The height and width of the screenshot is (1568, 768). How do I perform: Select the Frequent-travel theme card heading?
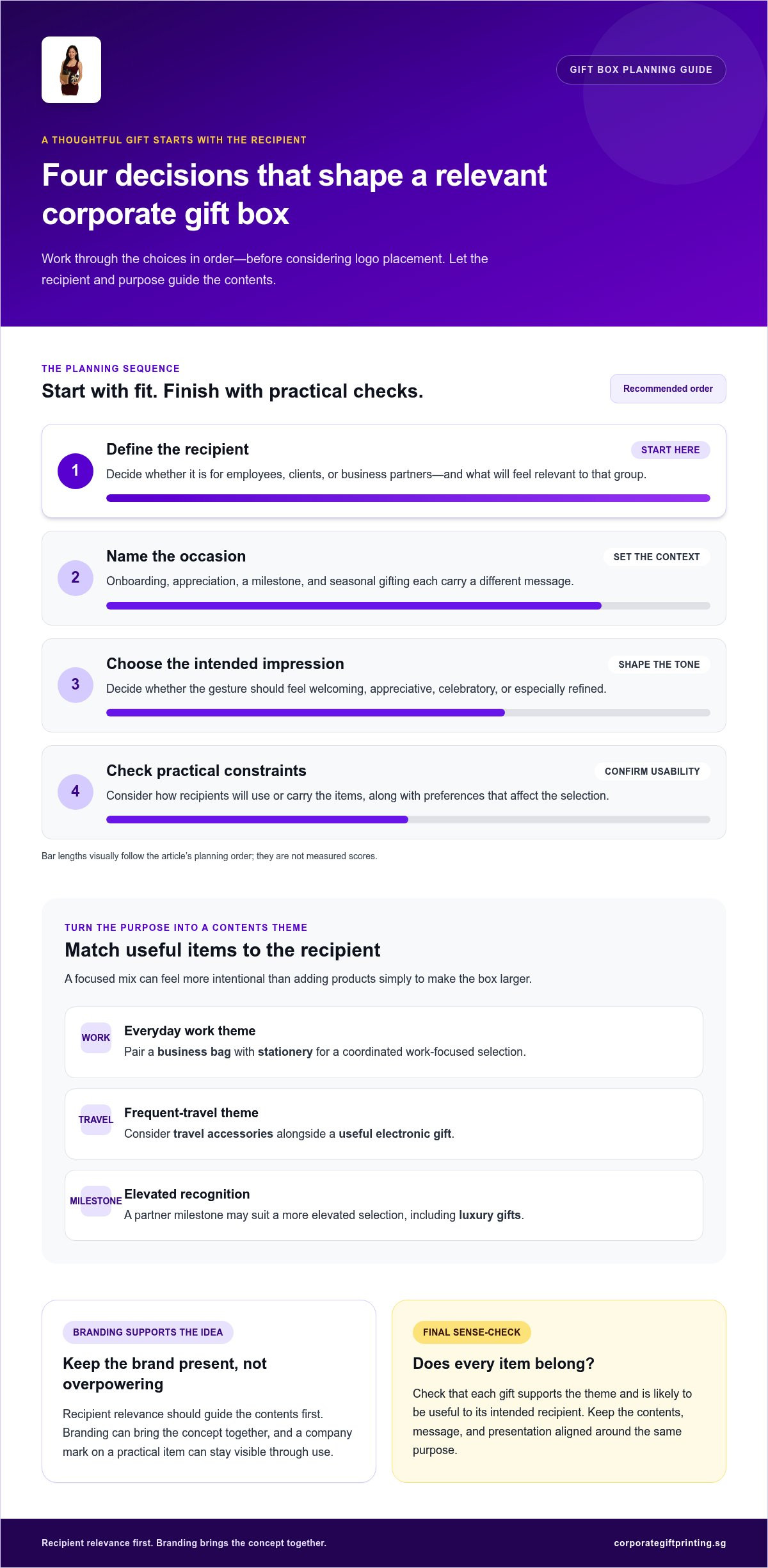[191, 1113]
